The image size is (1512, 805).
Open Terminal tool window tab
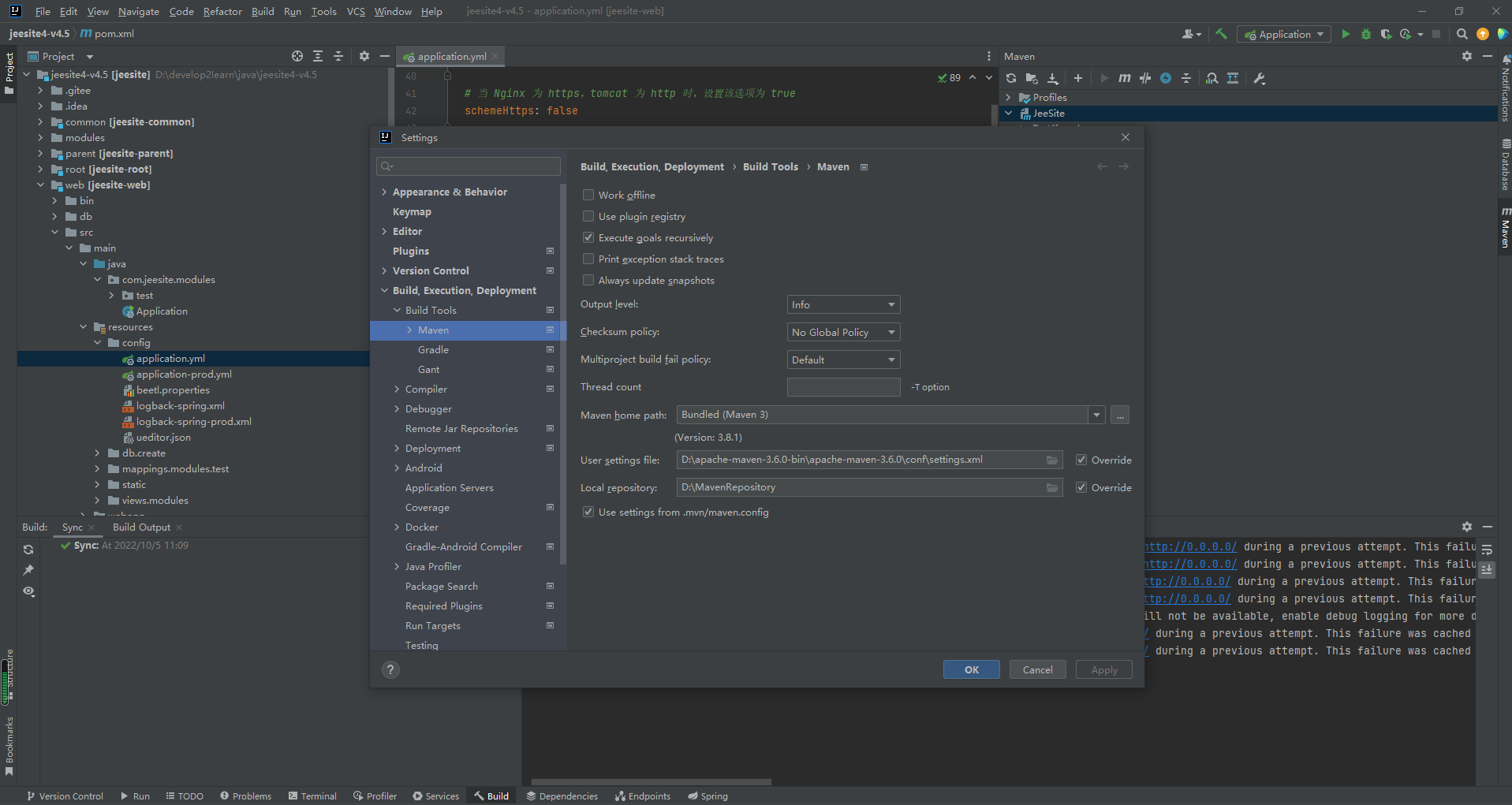click(312, 796)
